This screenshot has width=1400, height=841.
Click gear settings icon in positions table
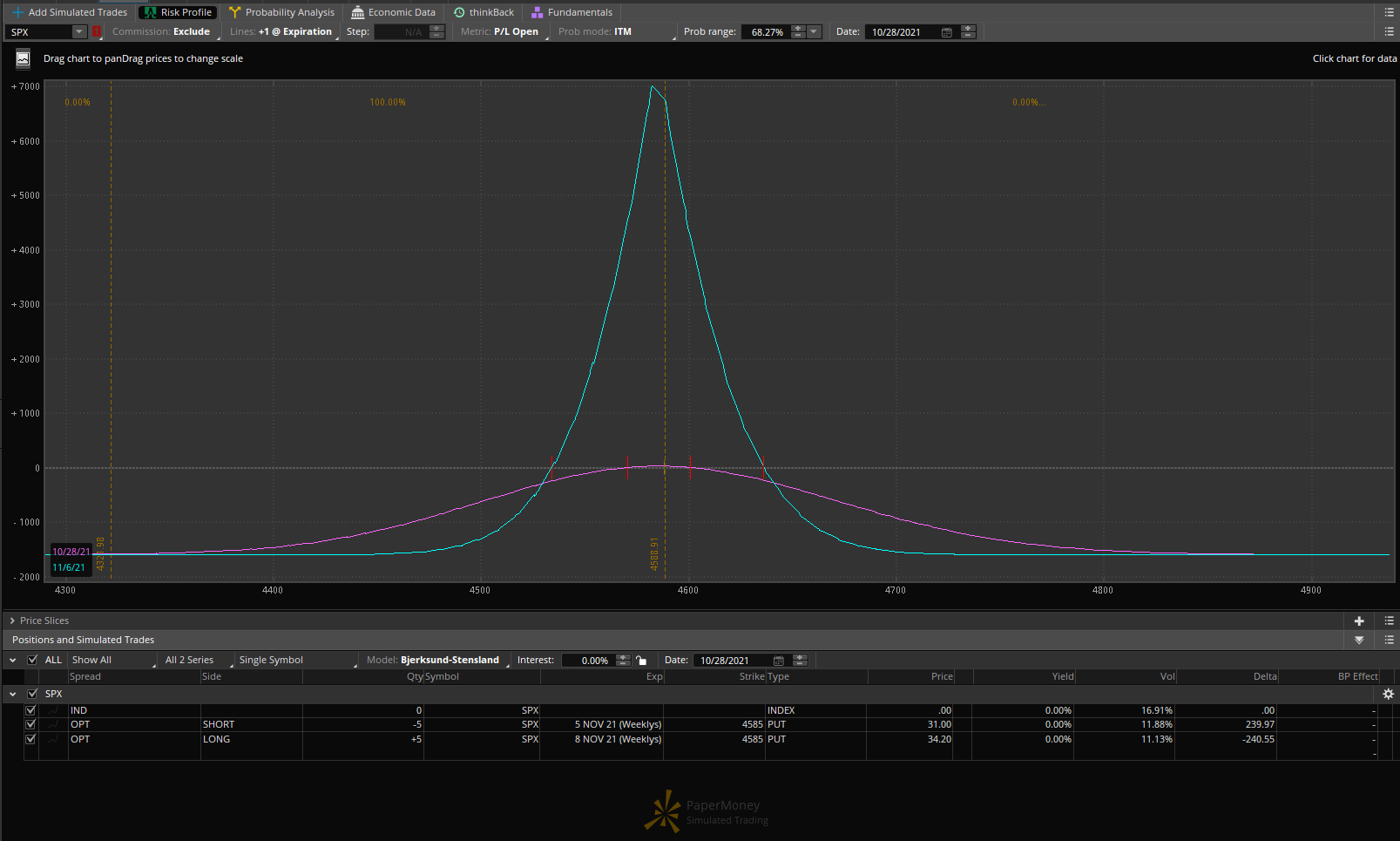tap(1388, 694)
